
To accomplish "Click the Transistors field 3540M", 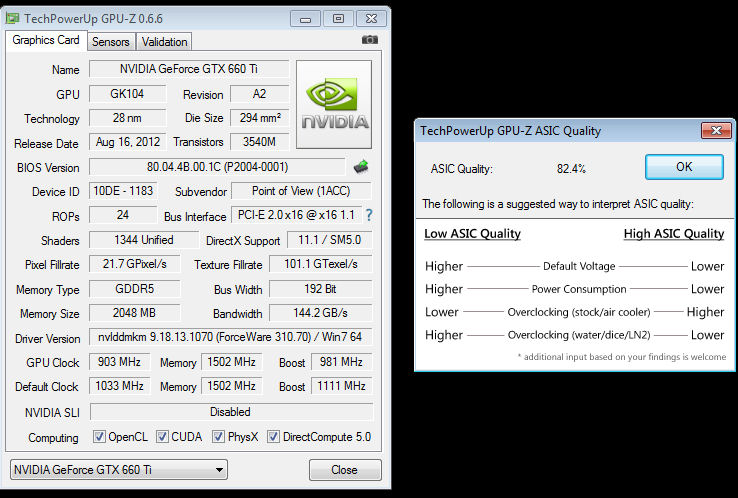I will [259, 142].
